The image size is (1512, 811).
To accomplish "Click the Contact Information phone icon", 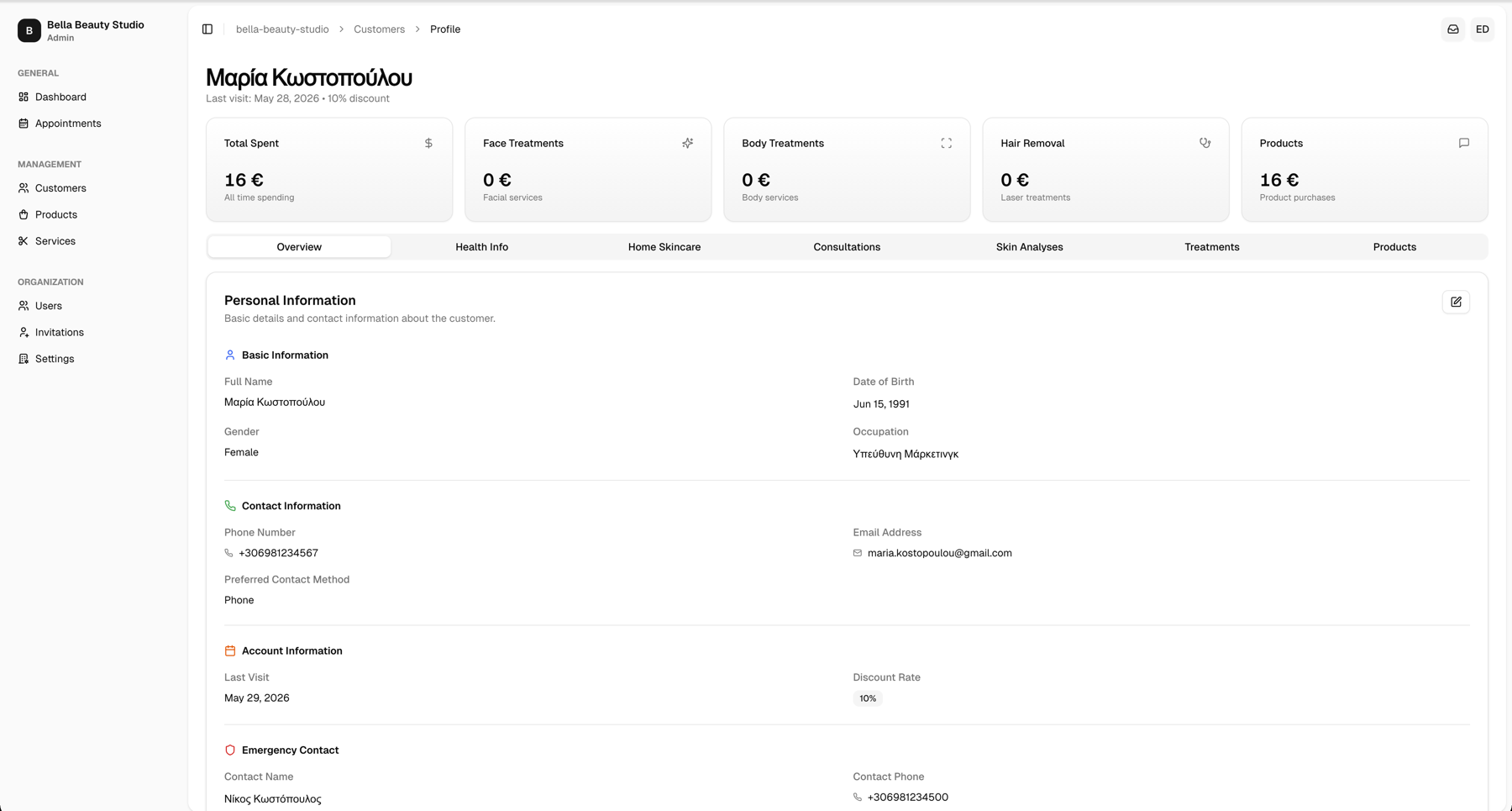I will pyautogui.click(x=230, y=506).
